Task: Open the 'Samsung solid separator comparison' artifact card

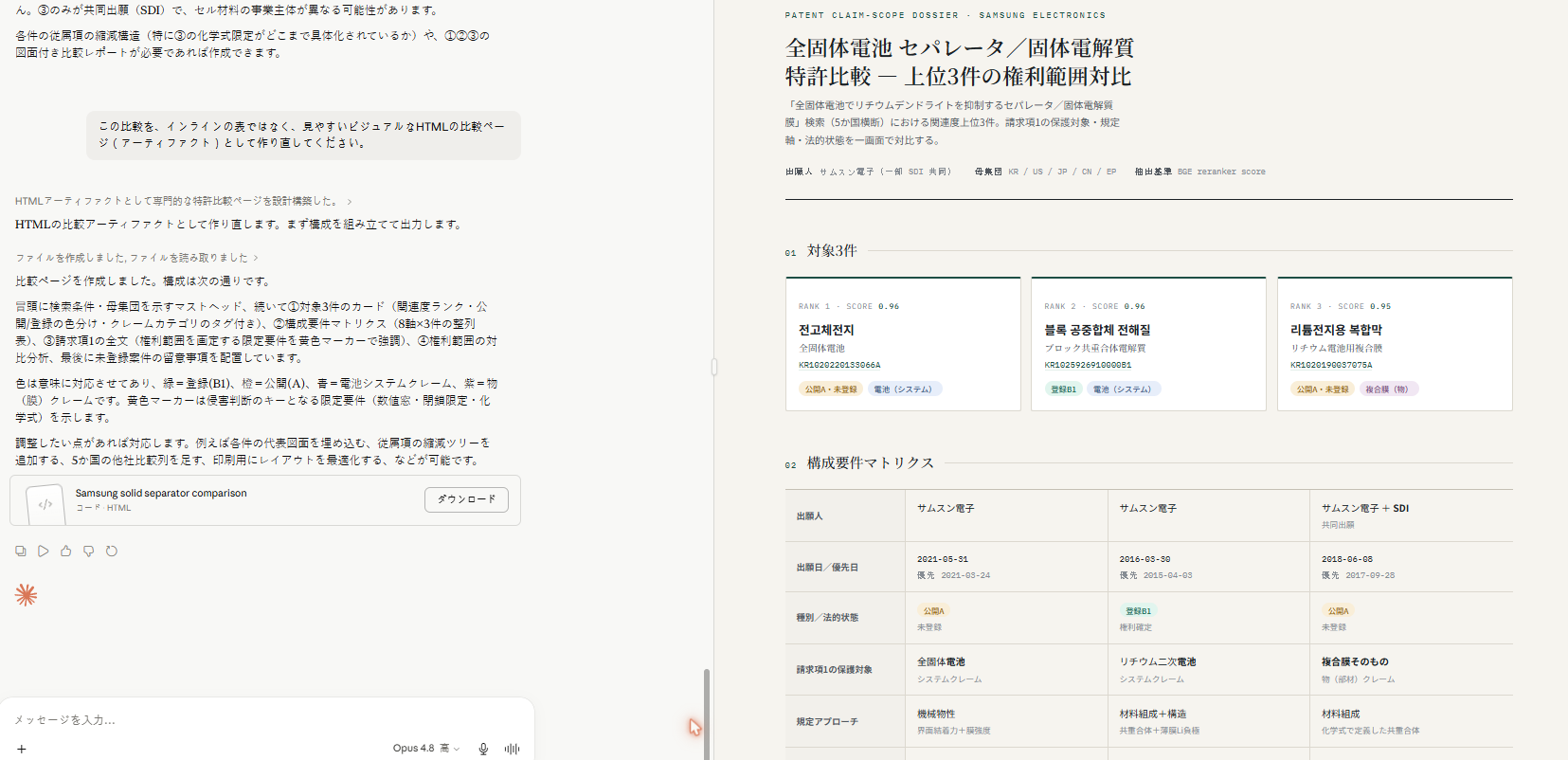Action: pos(265,500)
